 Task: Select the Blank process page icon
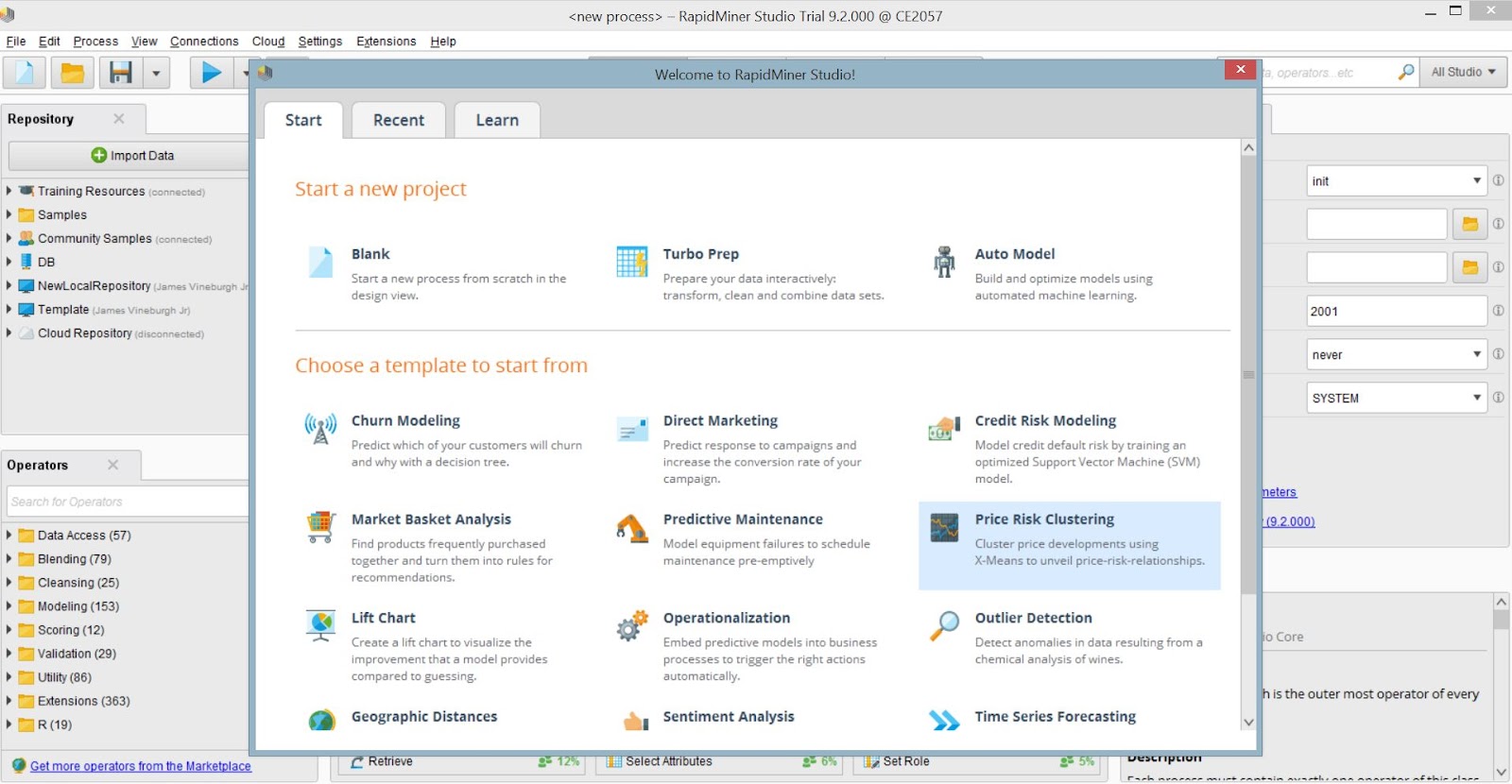pos(321,262)
